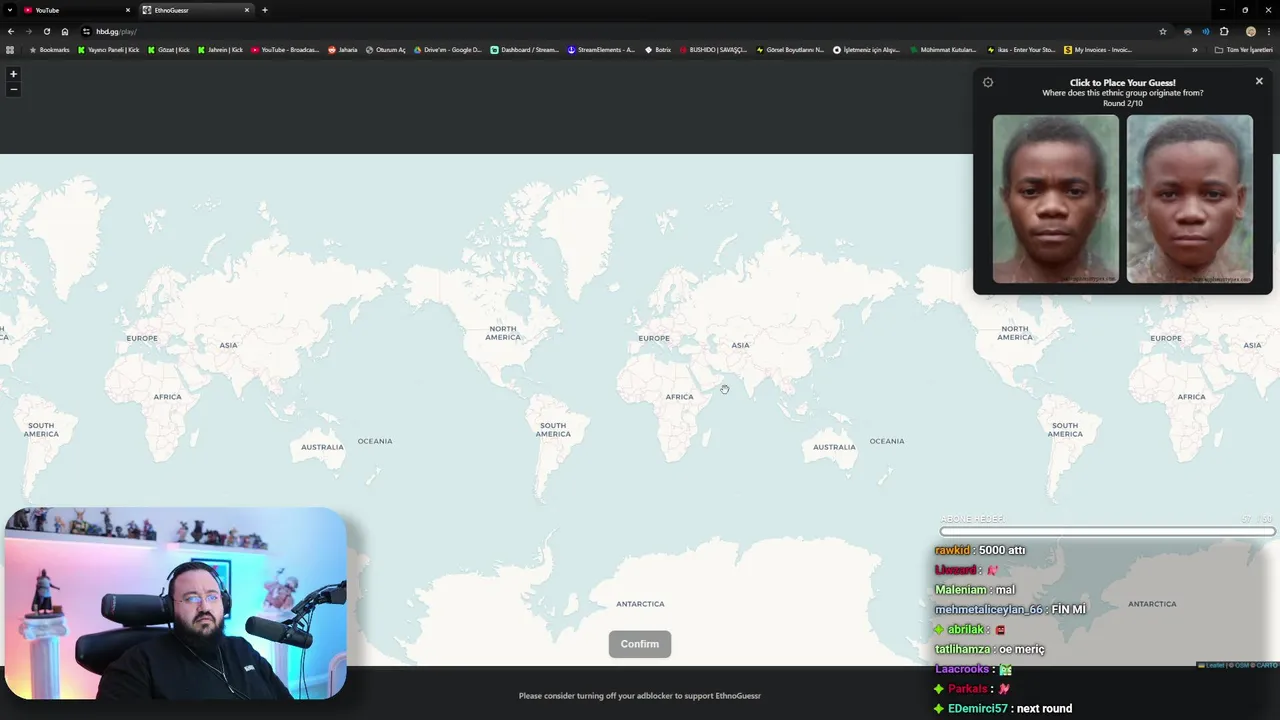Open the Chrome three-dot menu
The height and width of the screenshot is (720, 1280).
[1269, 31]
